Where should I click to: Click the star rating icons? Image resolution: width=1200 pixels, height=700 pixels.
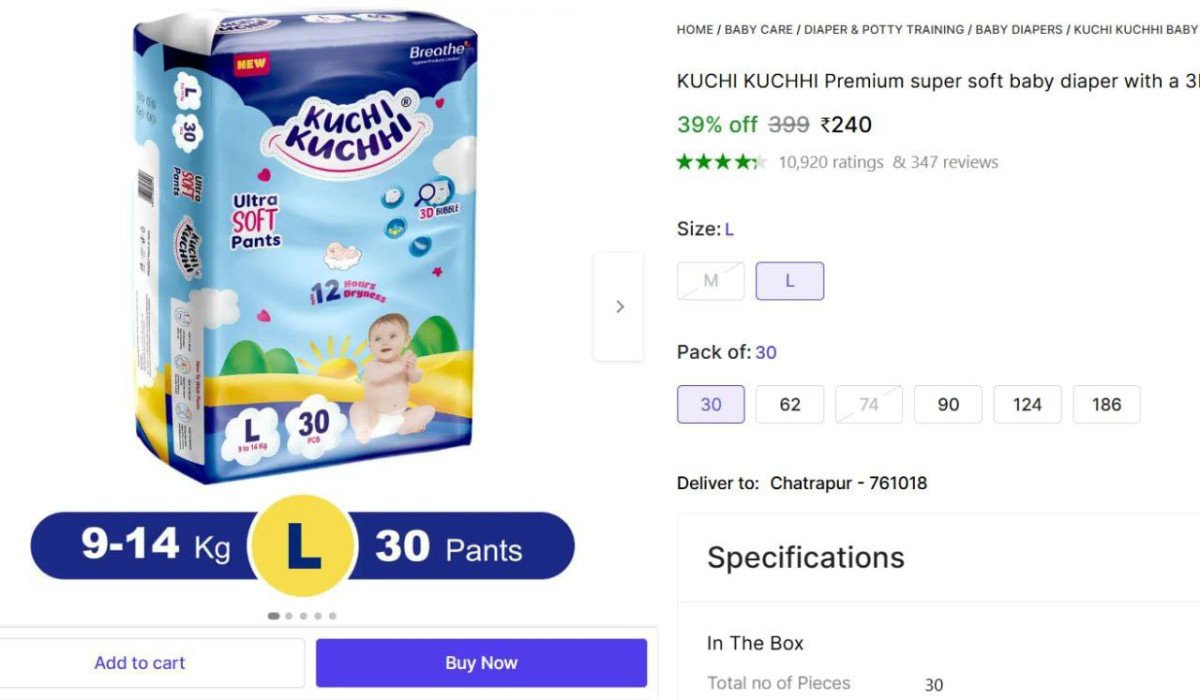(721, 162)
